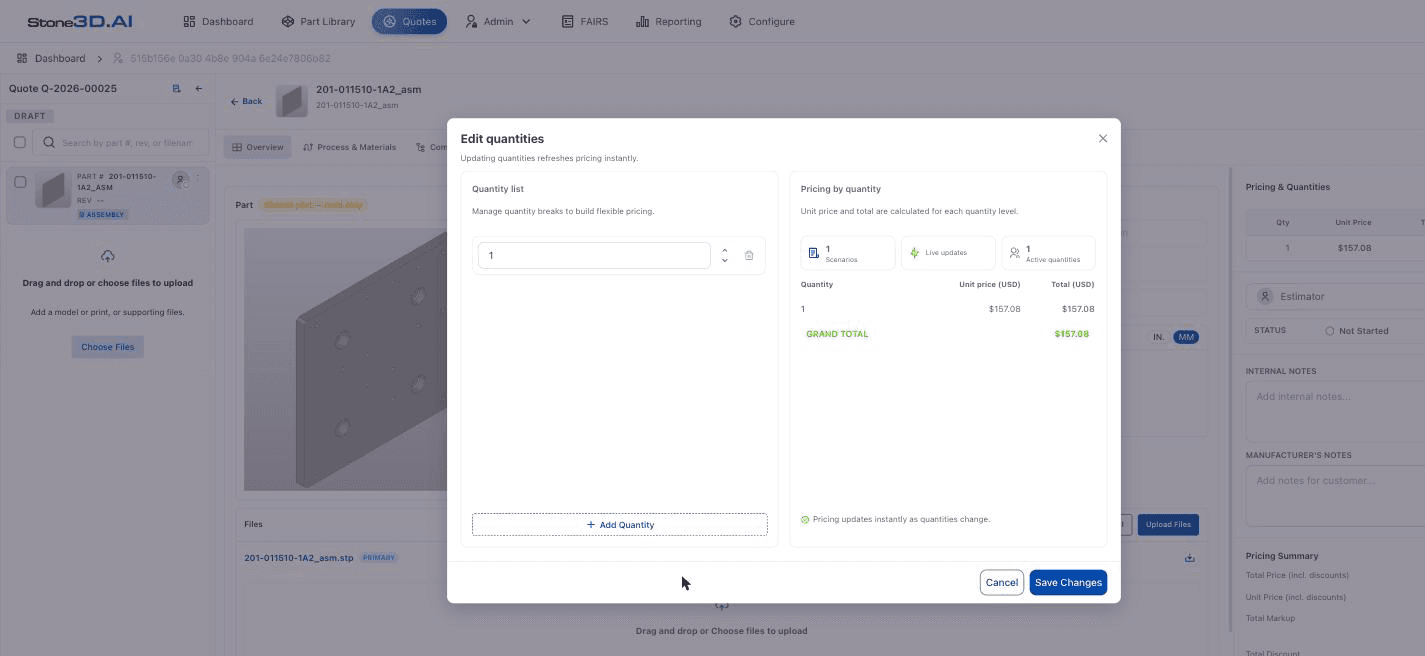Toggle checkbox for part 201-011510-1A2_ASM

[x=20, y=182]
